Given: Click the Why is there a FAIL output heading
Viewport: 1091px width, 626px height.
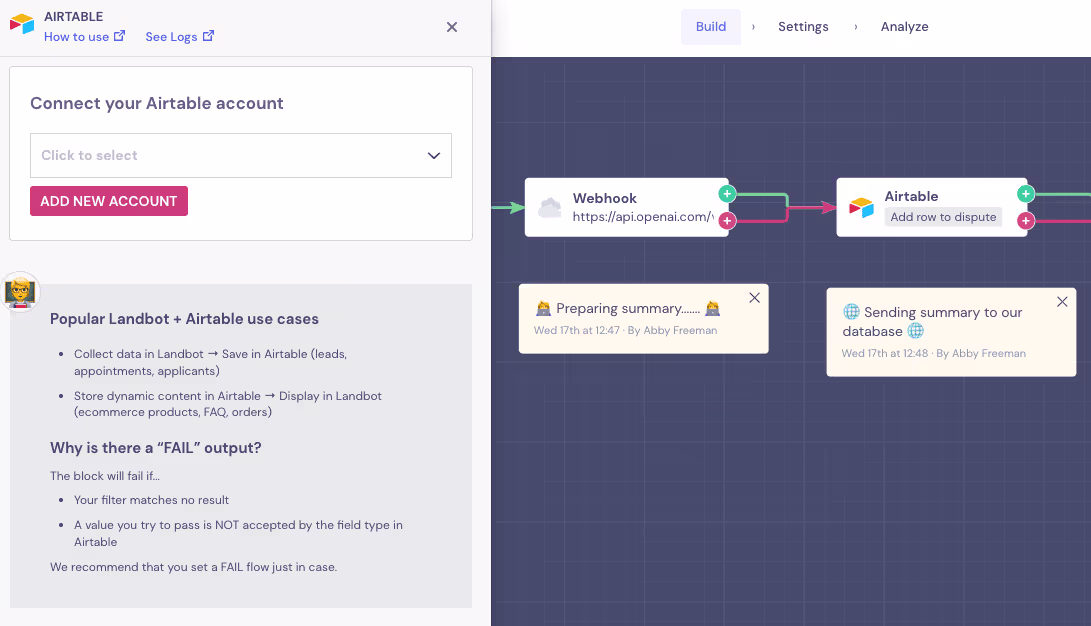Looking at the screenshot, I should tap(156, 448).
